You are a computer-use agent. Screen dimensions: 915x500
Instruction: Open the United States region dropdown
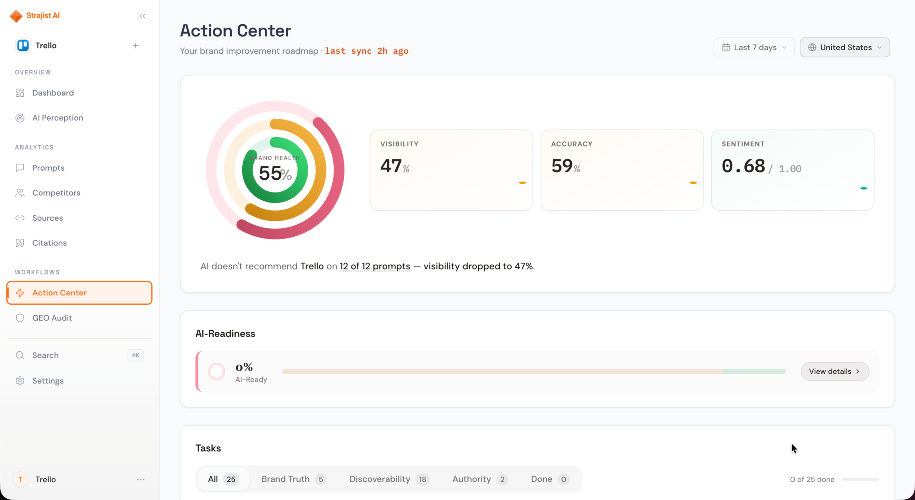pos(844,47)
